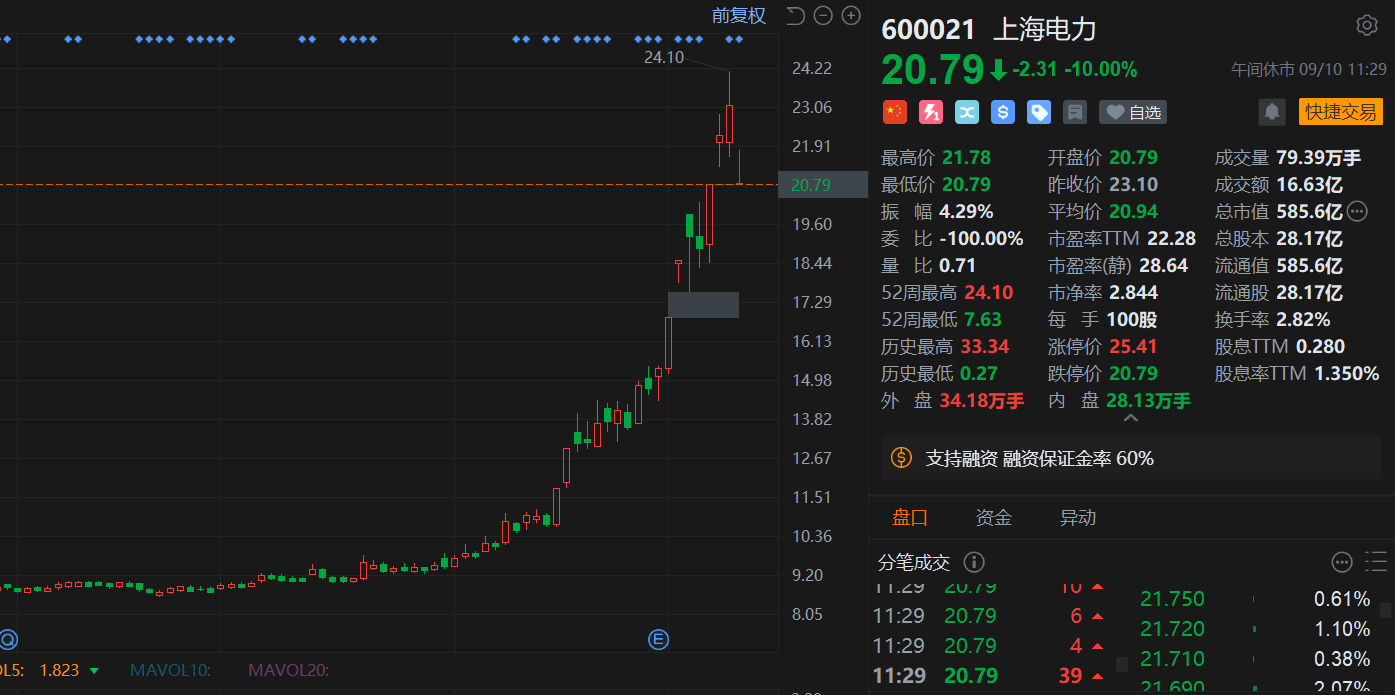Click the list layout icon in trades header
The width and height of the screenshot is (1395, 695).
tap(1377, 562)
